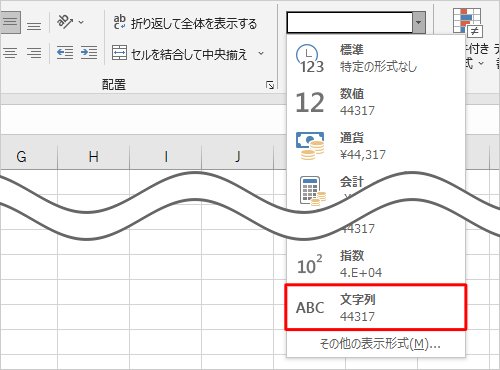Apply center horizontal alignment
Image resolution: width=500 pixels, height=370 pixels.
tap(10, 53)
